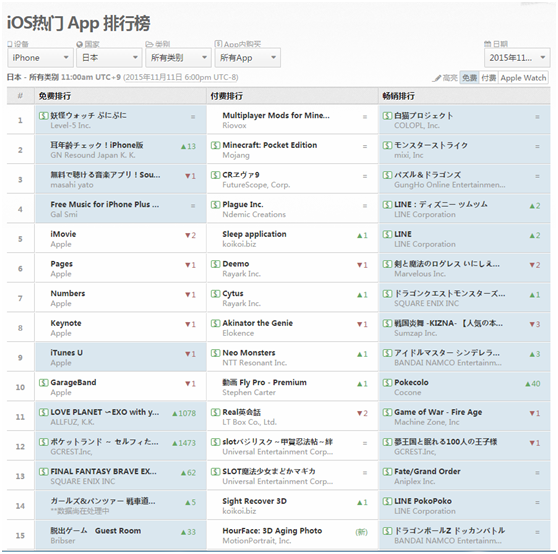
Task: Click in-app purchase icon beside Cytus
Action: 215,294
